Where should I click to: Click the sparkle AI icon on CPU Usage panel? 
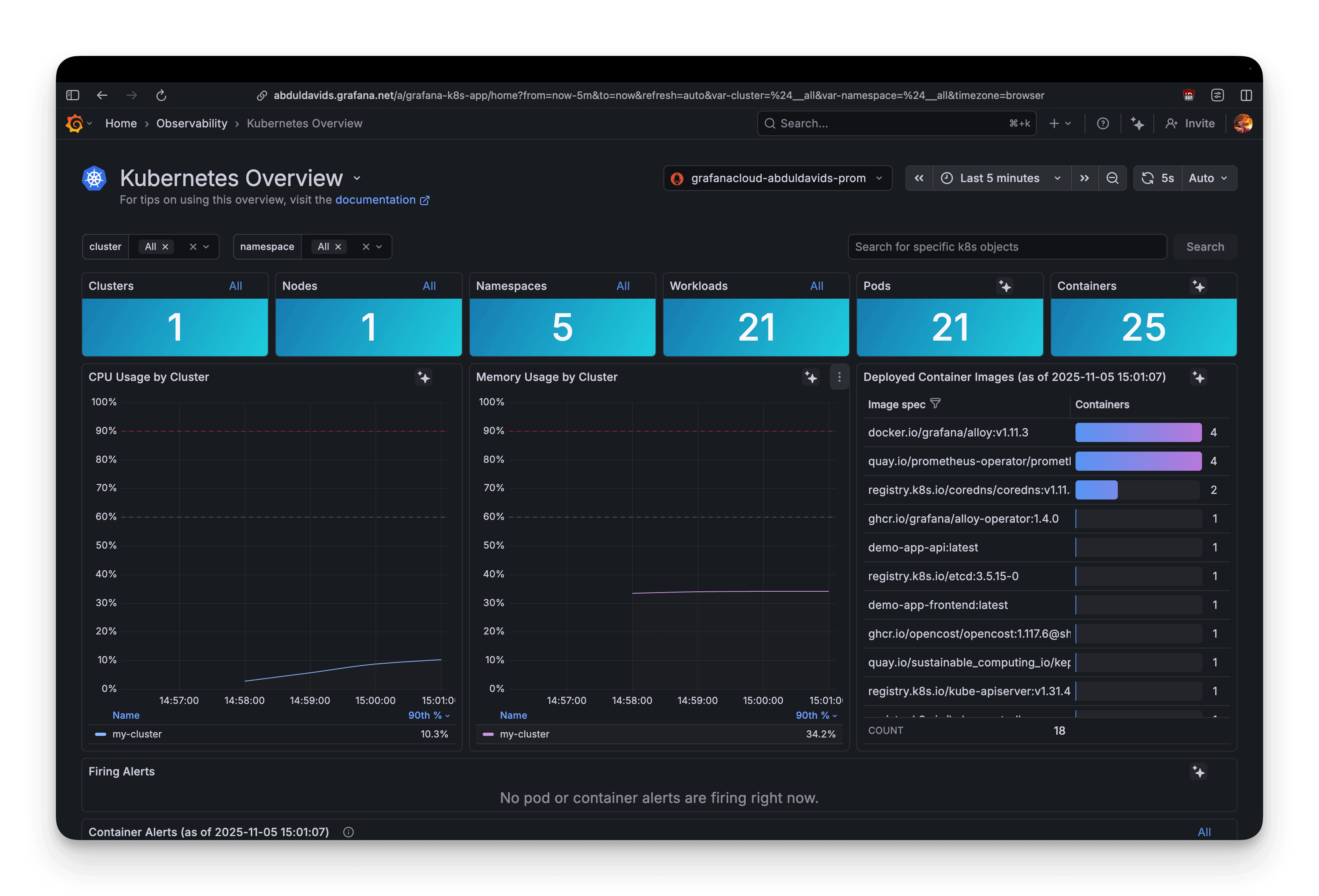click(424, 378)
